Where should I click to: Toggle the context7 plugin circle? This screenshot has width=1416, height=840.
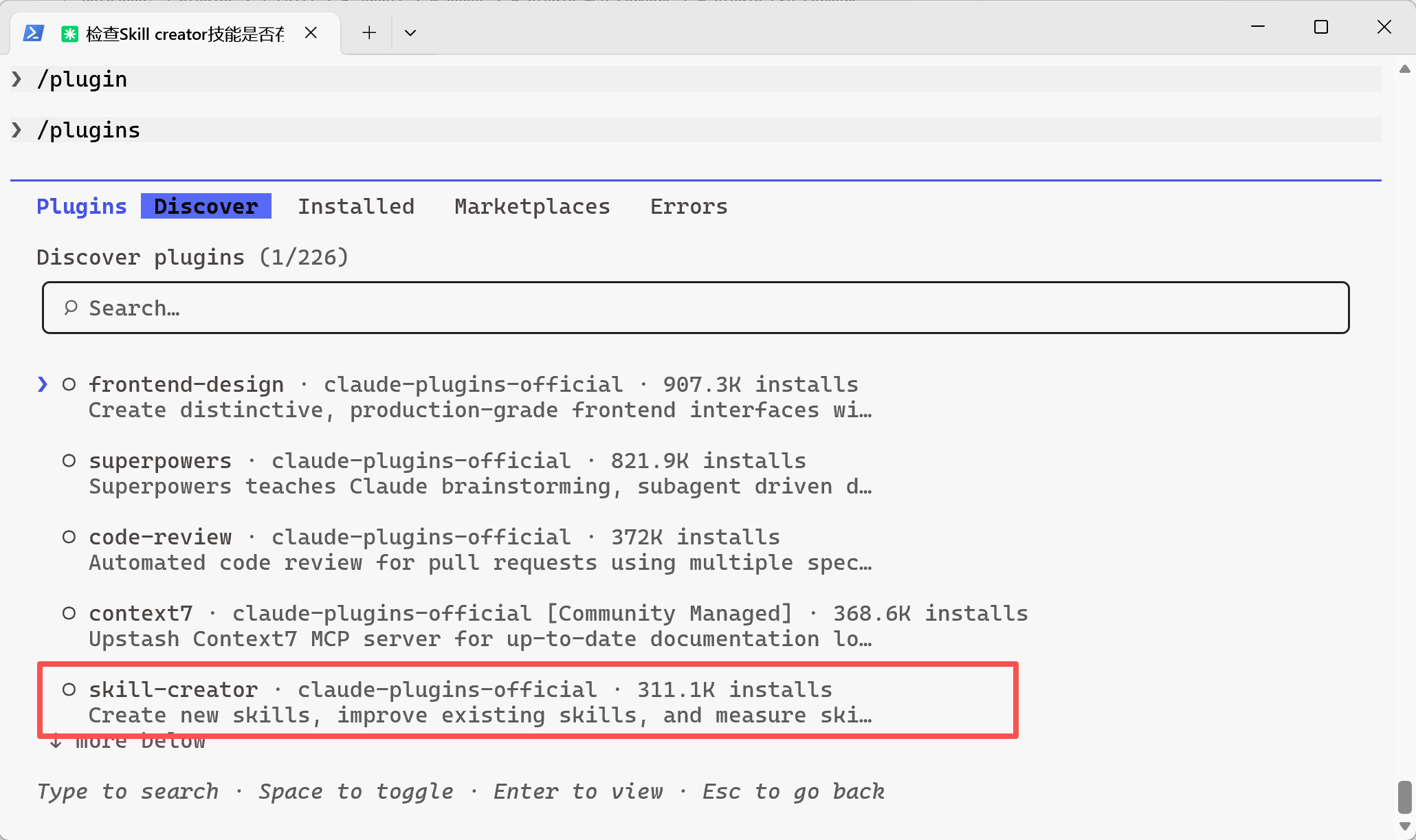point(69,613)
